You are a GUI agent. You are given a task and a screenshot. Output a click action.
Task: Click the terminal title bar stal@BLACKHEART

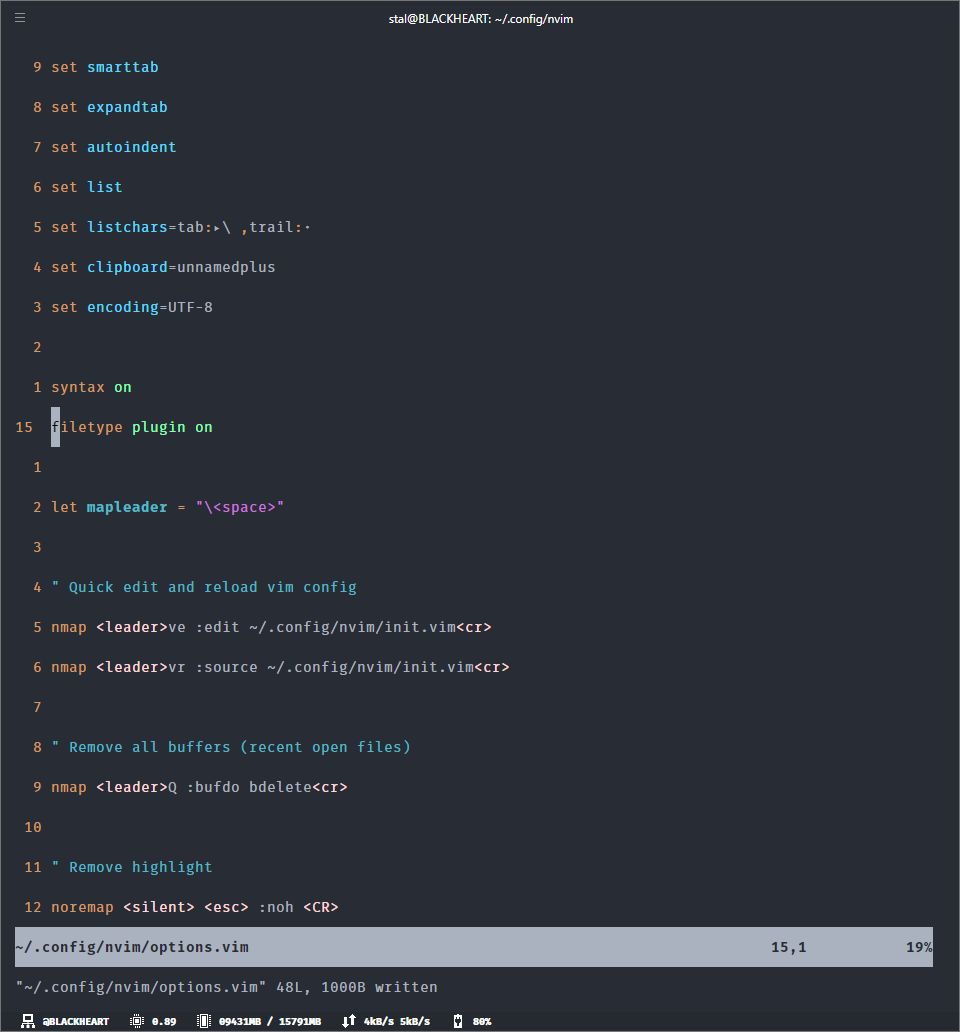click(480, 18)
